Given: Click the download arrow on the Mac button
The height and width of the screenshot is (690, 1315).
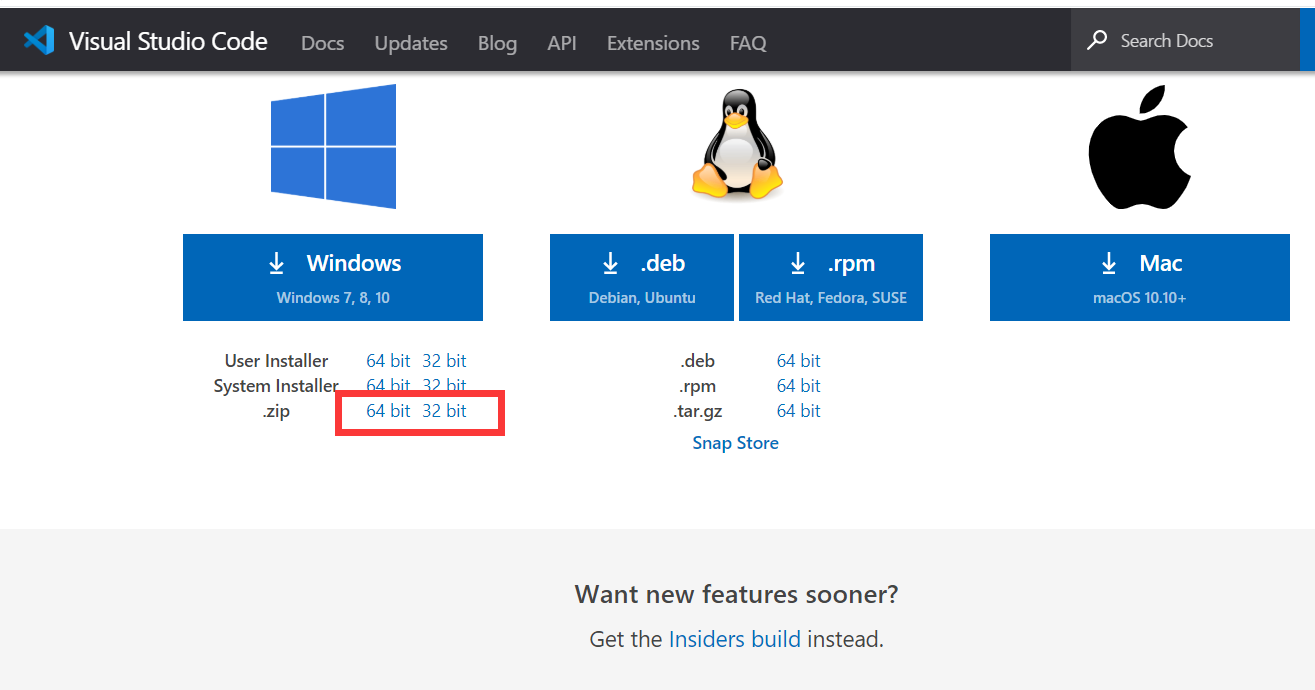Looking at the screenshot, I should pyautogui.click(x=1108, y=263).
